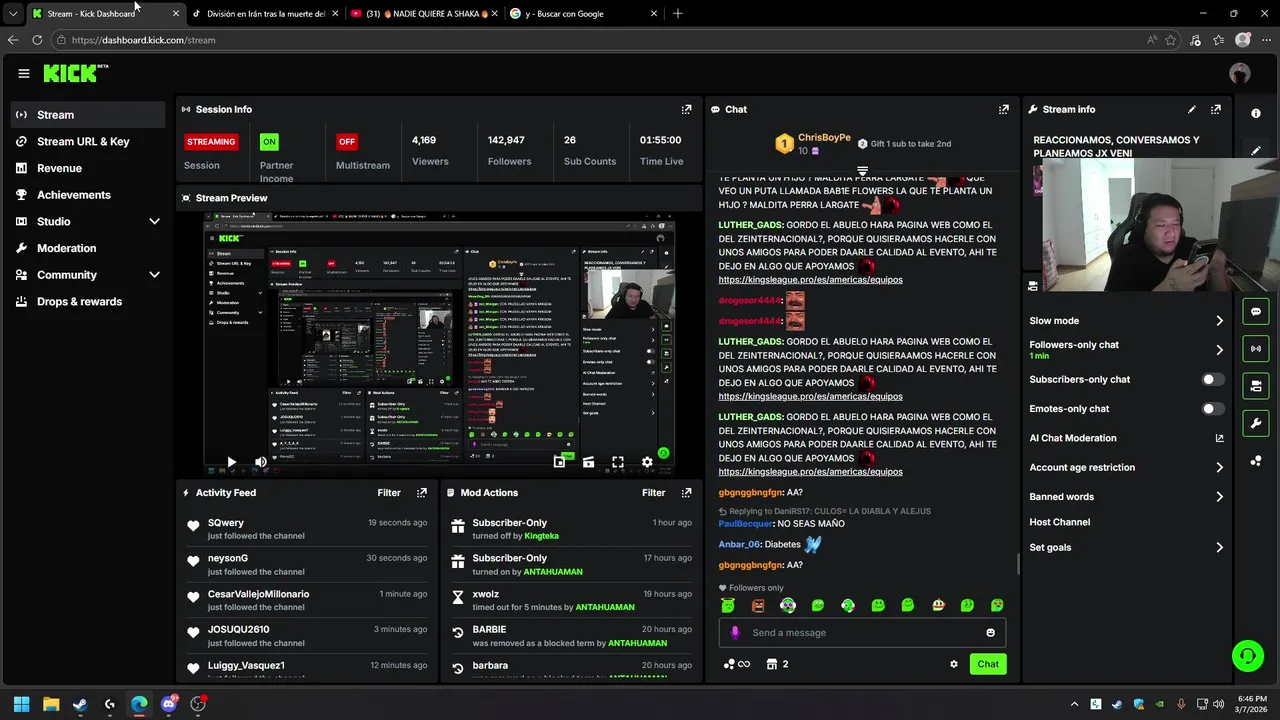Image resolution: width=1280 pixels, height=720 pixels.
Task: Open Followers-only chat options
Action: 1126,349
